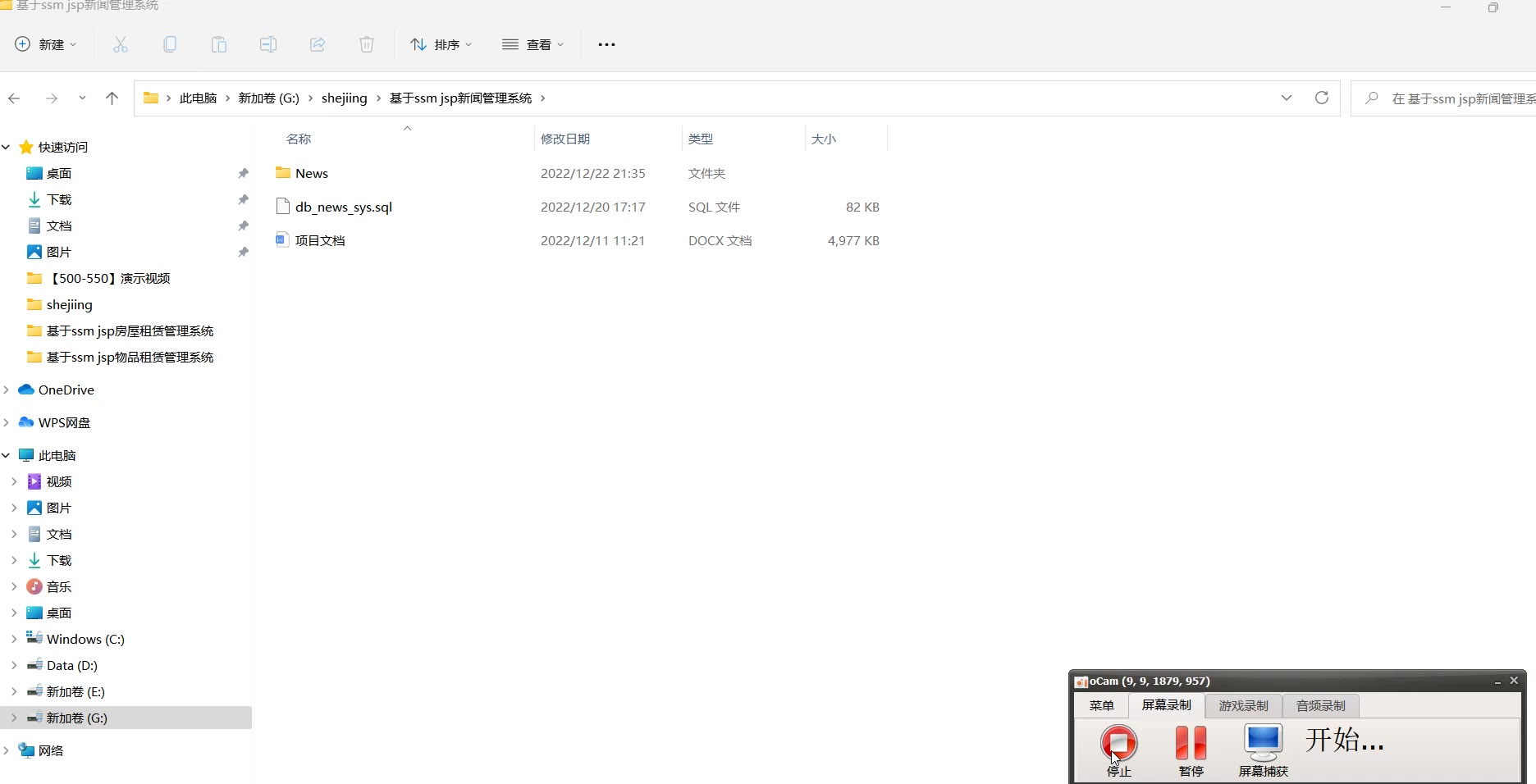Click oCam 屏幕捕获 screen capture icon
Viewport: 1536px width, 784px height.
1264,750
